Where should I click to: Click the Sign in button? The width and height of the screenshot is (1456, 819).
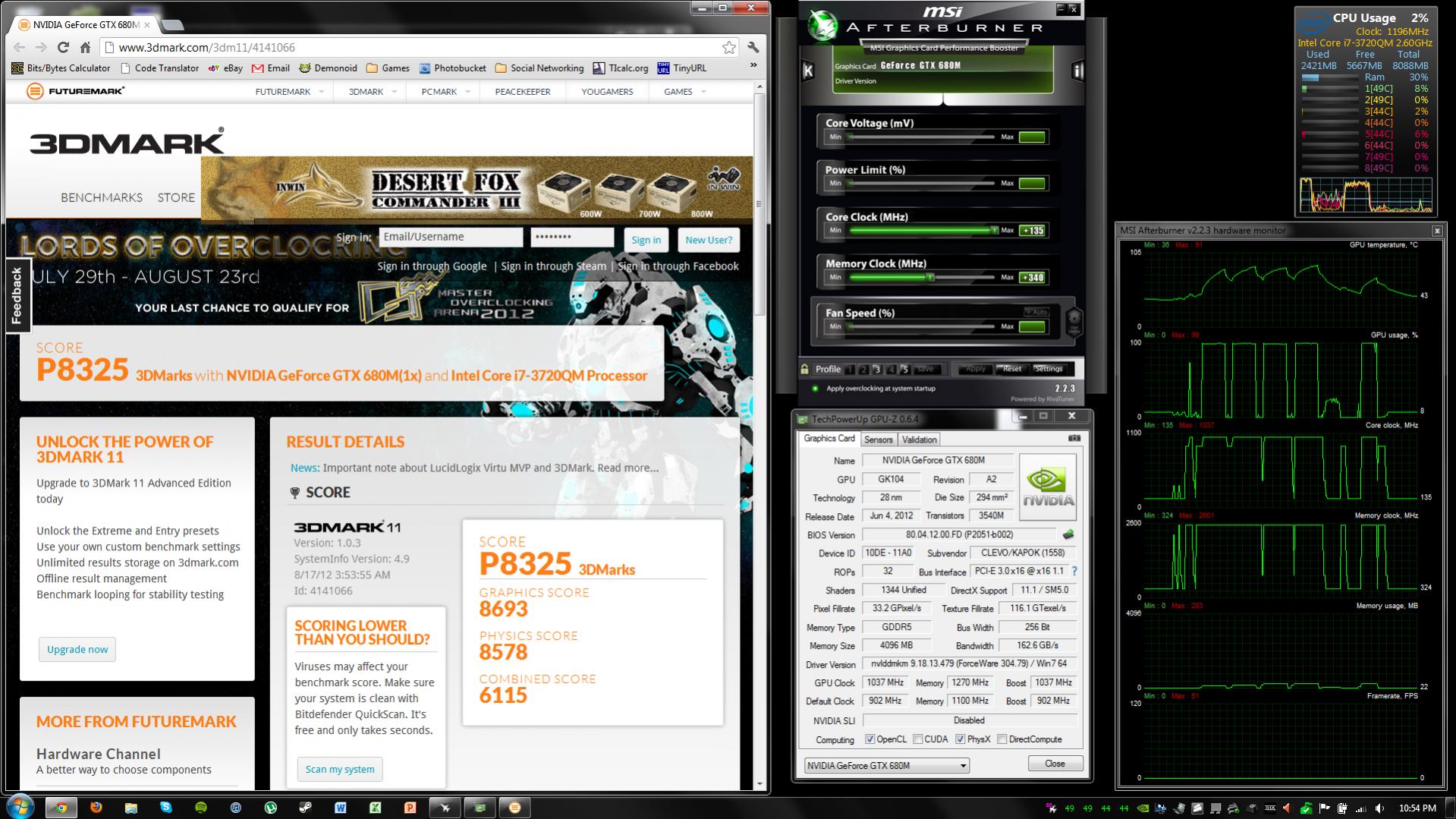[646, 240]
